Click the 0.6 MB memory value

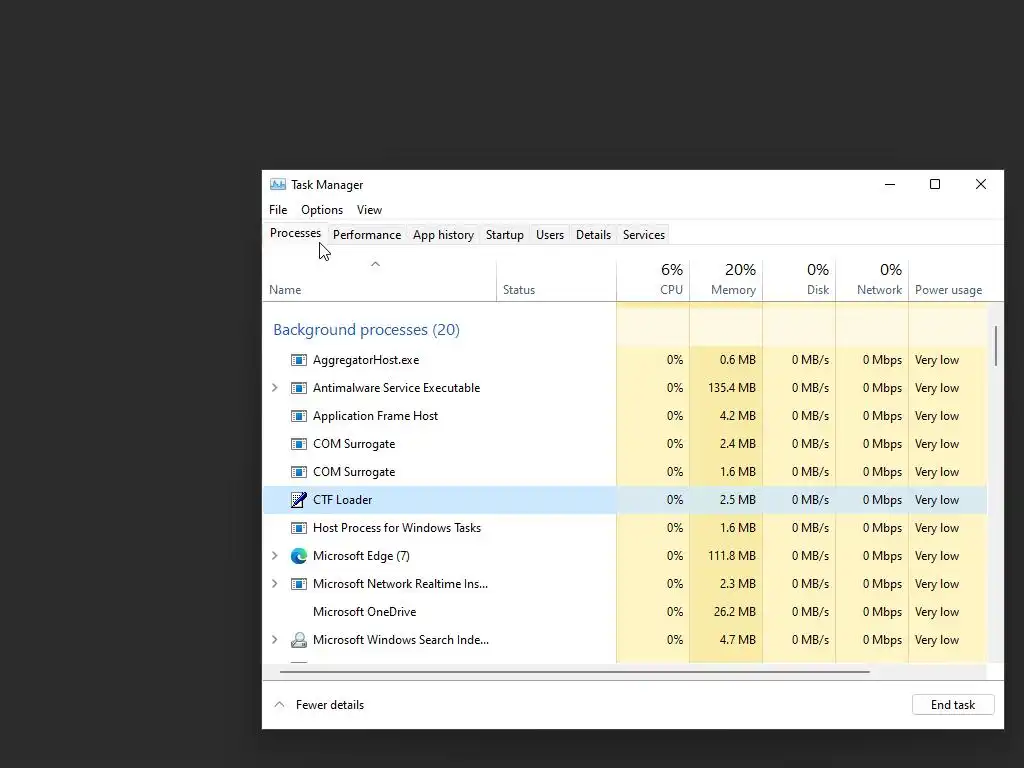click(x=738, y=360)
